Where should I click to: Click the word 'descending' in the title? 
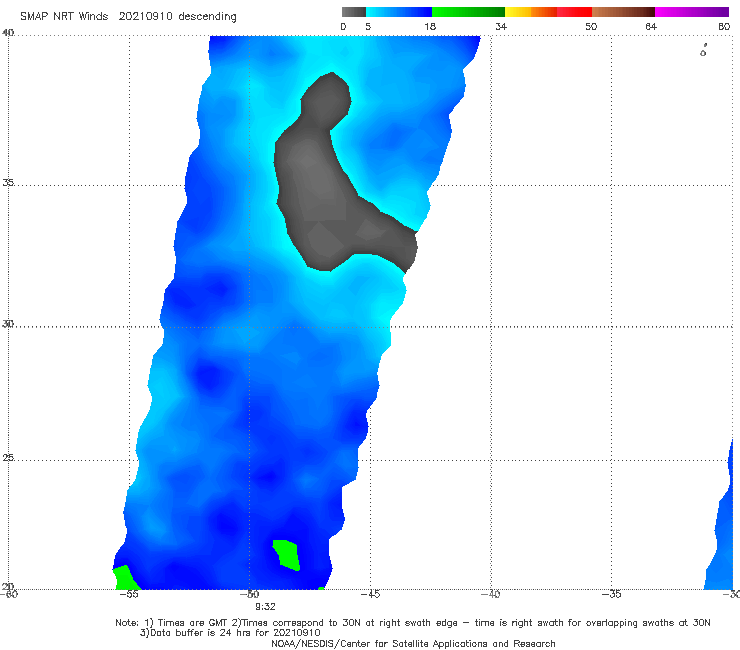(207, 17)
